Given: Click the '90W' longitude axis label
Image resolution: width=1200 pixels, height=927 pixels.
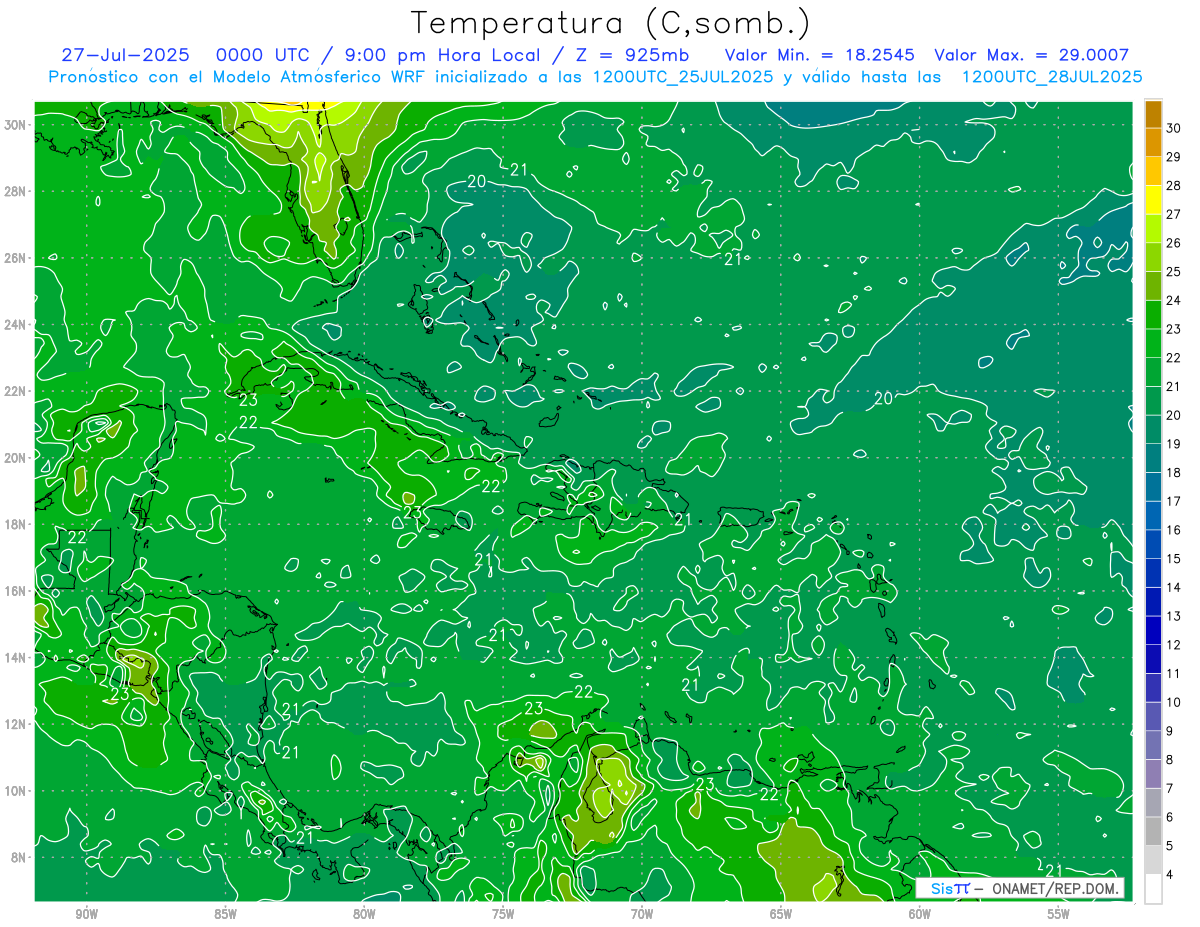Looking at the screenshot, I should coord(86,913).
